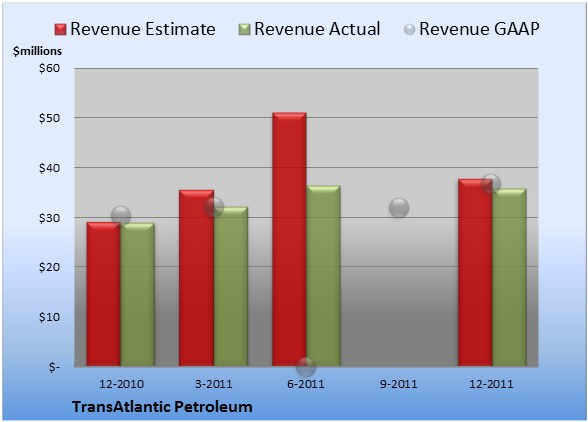This screenshot has width=588, height=422.
Task: Click the green actual bar for 3-2011
Action: tap(231, 286)
